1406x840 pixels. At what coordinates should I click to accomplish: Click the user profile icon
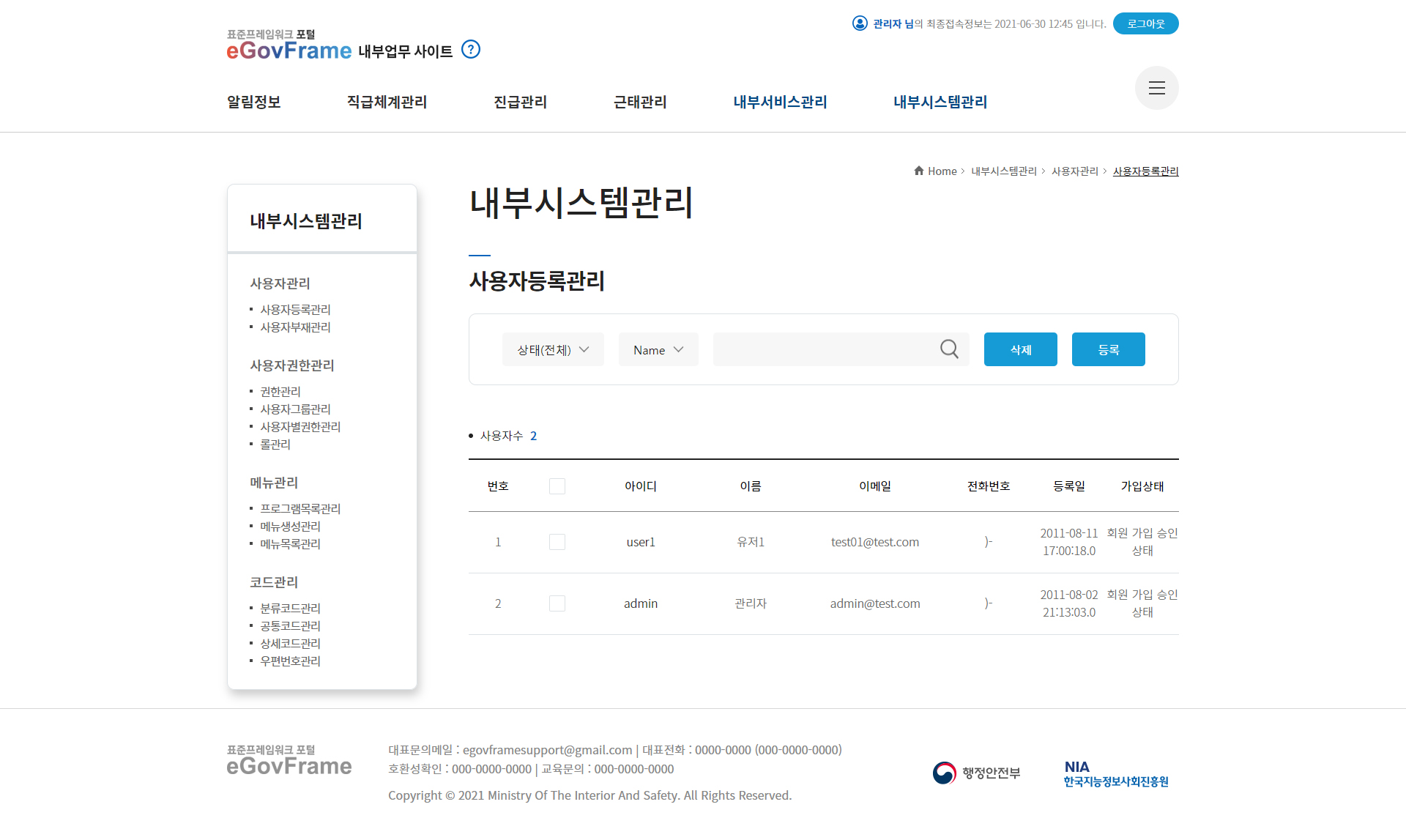(860, 23)
